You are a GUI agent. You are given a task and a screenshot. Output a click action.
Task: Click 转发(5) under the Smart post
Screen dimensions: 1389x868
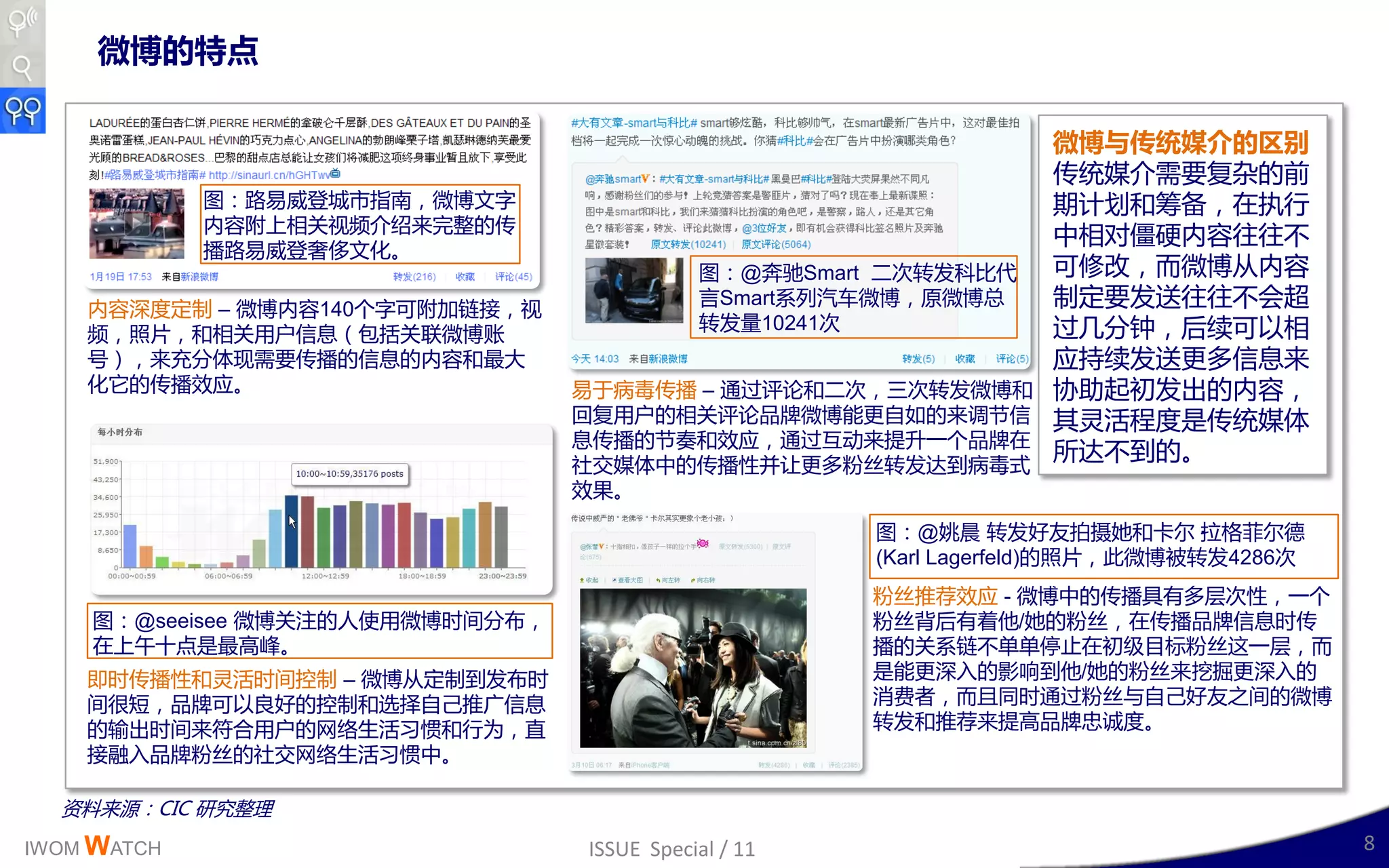tap(918, 359)
